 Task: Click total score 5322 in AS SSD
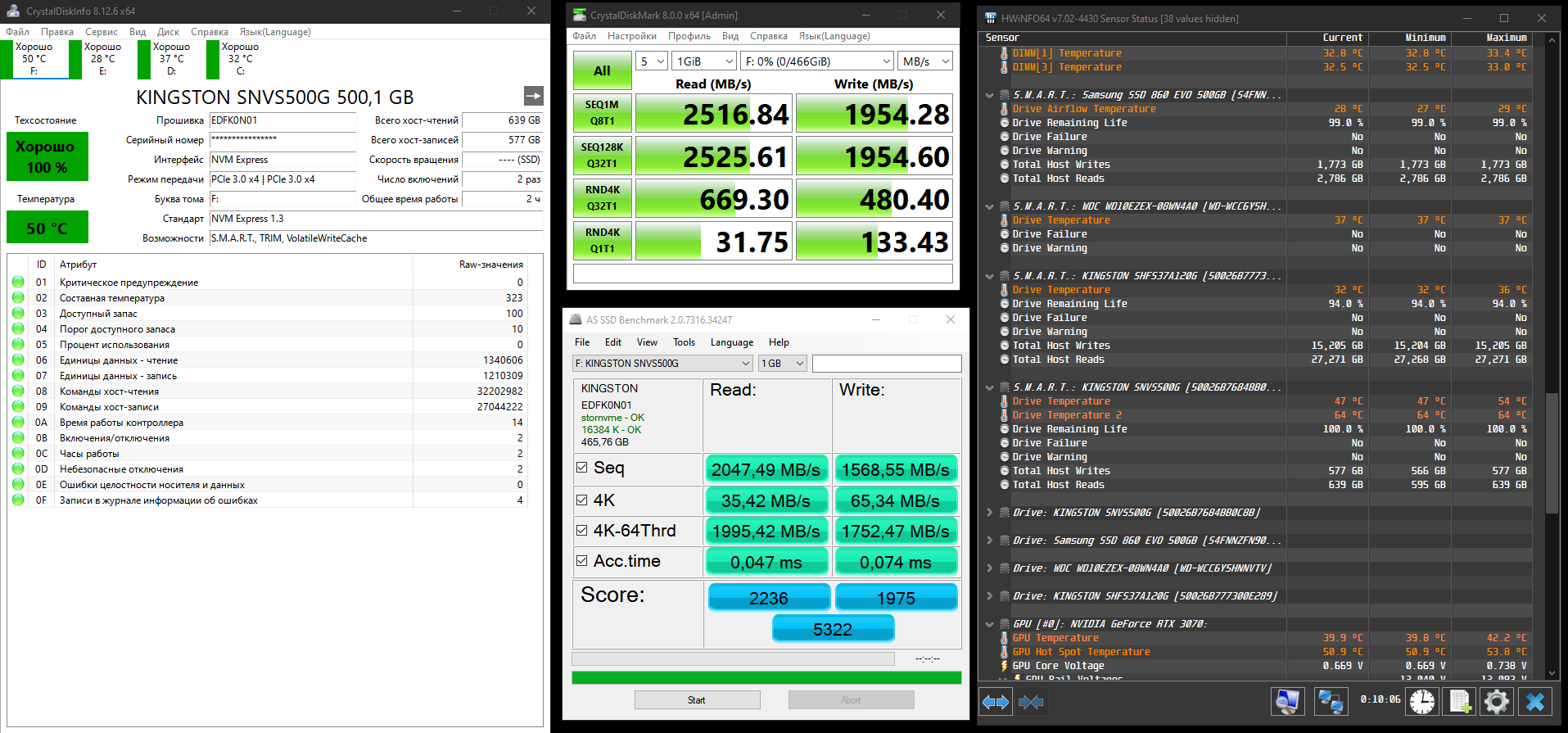click(x=833, y=629)
